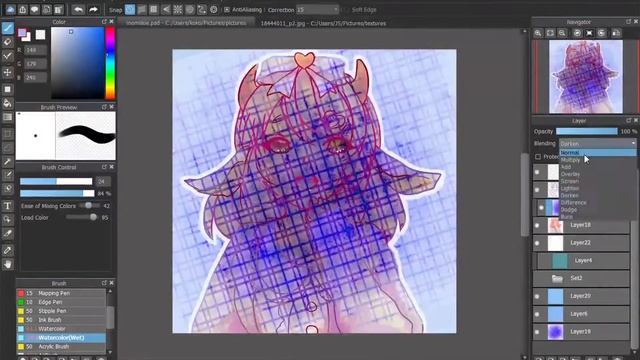
Task: Choose Overlay blending mode
Action: [598, 174]
